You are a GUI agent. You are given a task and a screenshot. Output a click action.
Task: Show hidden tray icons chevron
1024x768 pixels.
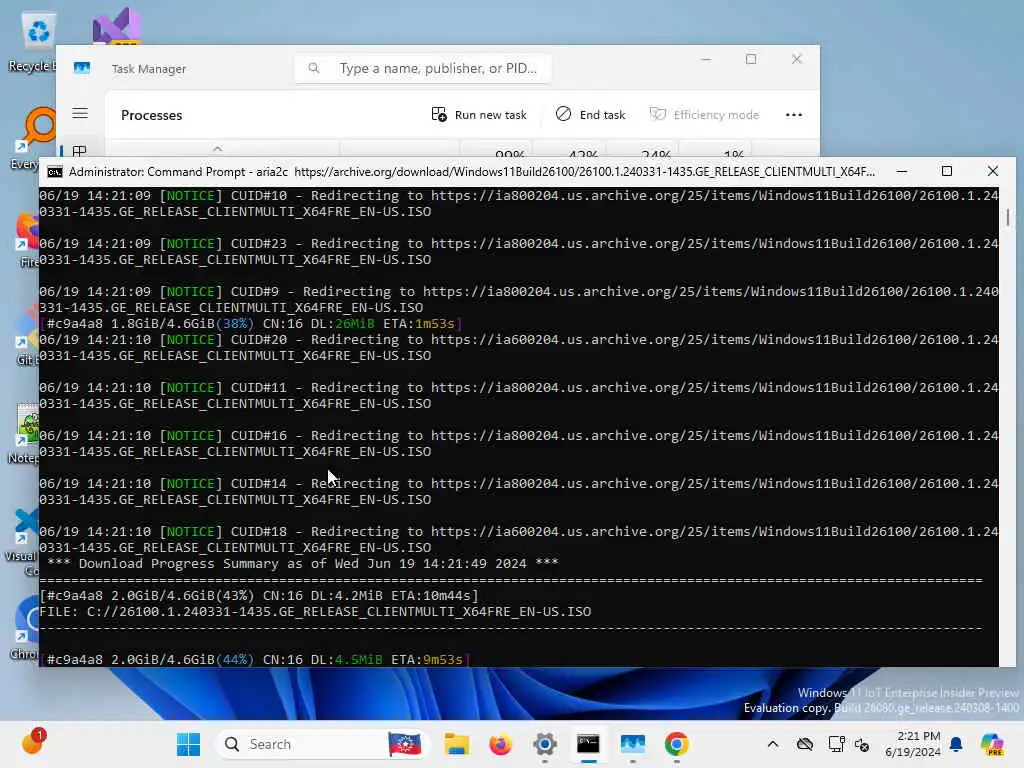[x=773, y=744]
